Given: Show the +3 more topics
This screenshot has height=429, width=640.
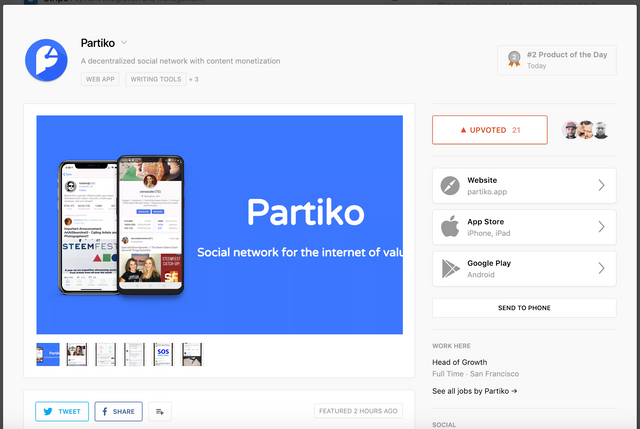Looking at the screenshot, I should click(x=194, y=79).
